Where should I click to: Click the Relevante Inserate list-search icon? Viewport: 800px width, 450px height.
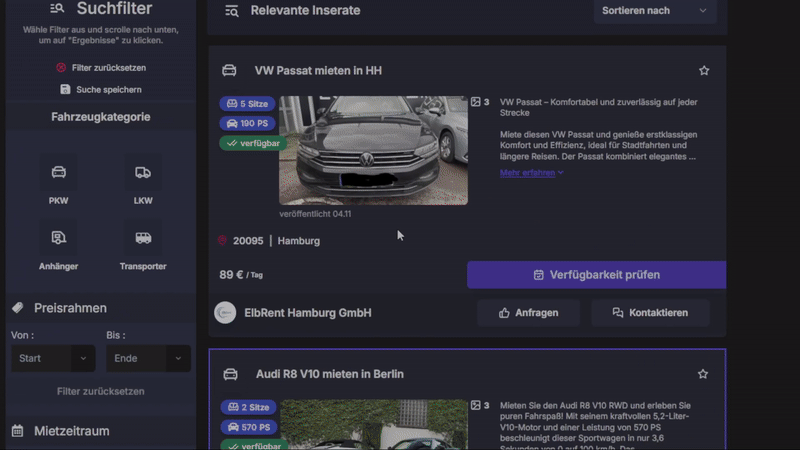pyautogui.click(x=232, y=11)
